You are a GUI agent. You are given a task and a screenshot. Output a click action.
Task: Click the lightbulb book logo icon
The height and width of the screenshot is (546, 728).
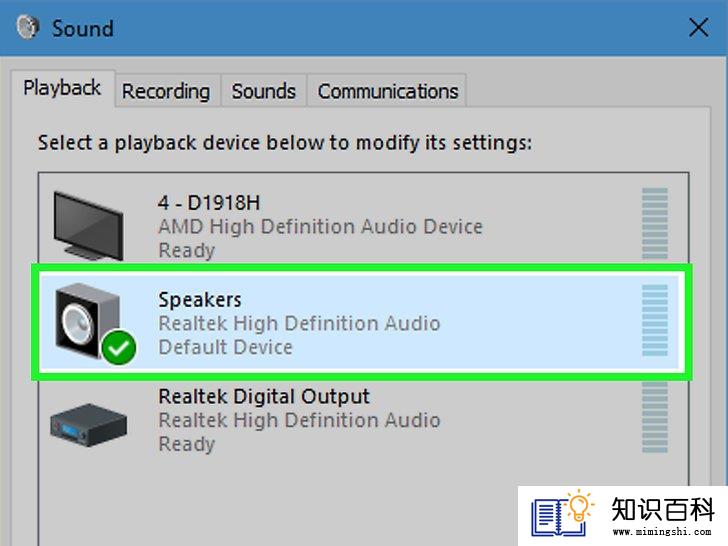562,514
